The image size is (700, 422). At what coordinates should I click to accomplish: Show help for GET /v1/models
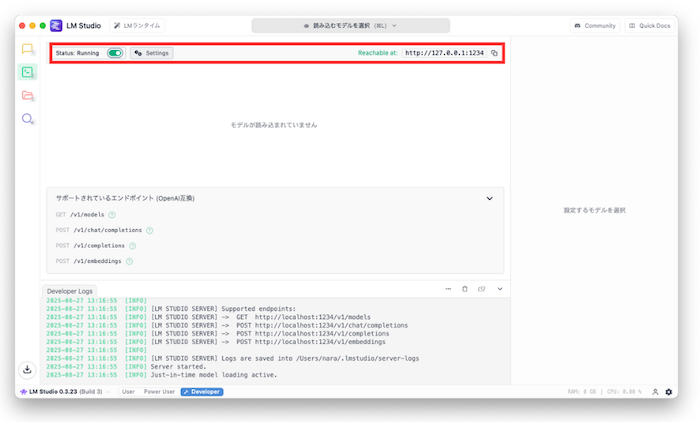click(112, 215)
